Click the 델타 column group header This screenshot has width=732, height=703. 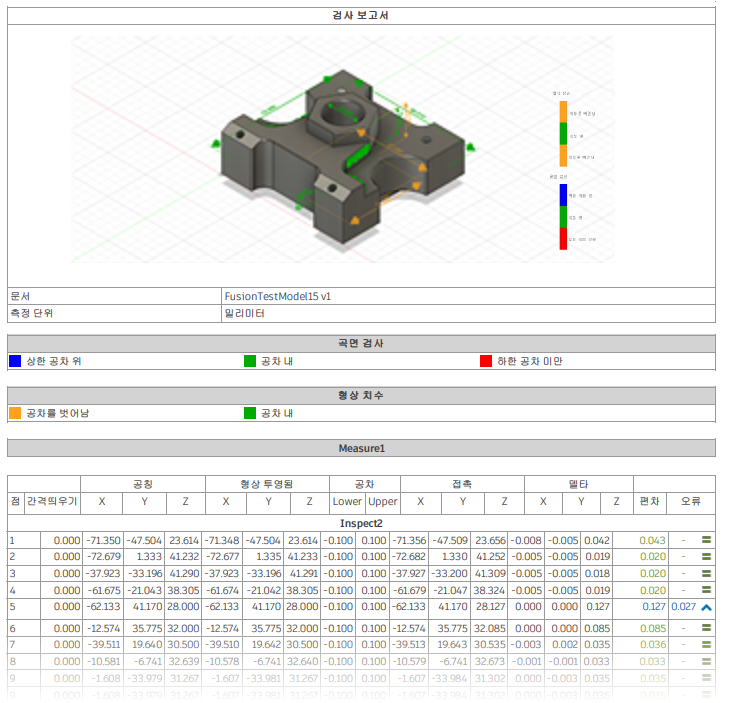coord(579,484)
